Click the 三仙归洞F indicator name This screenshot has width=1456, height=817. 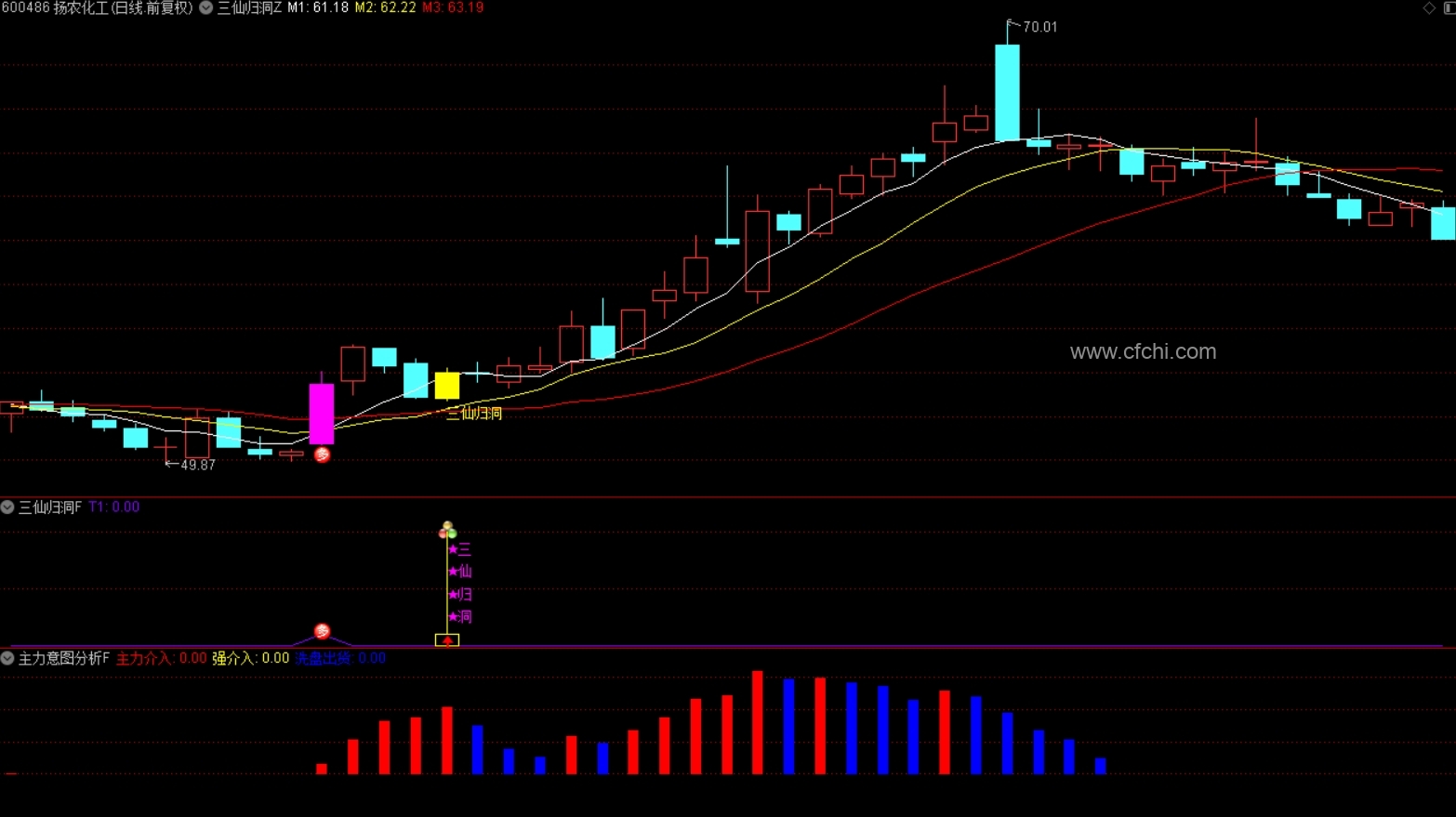click(50, 507)
